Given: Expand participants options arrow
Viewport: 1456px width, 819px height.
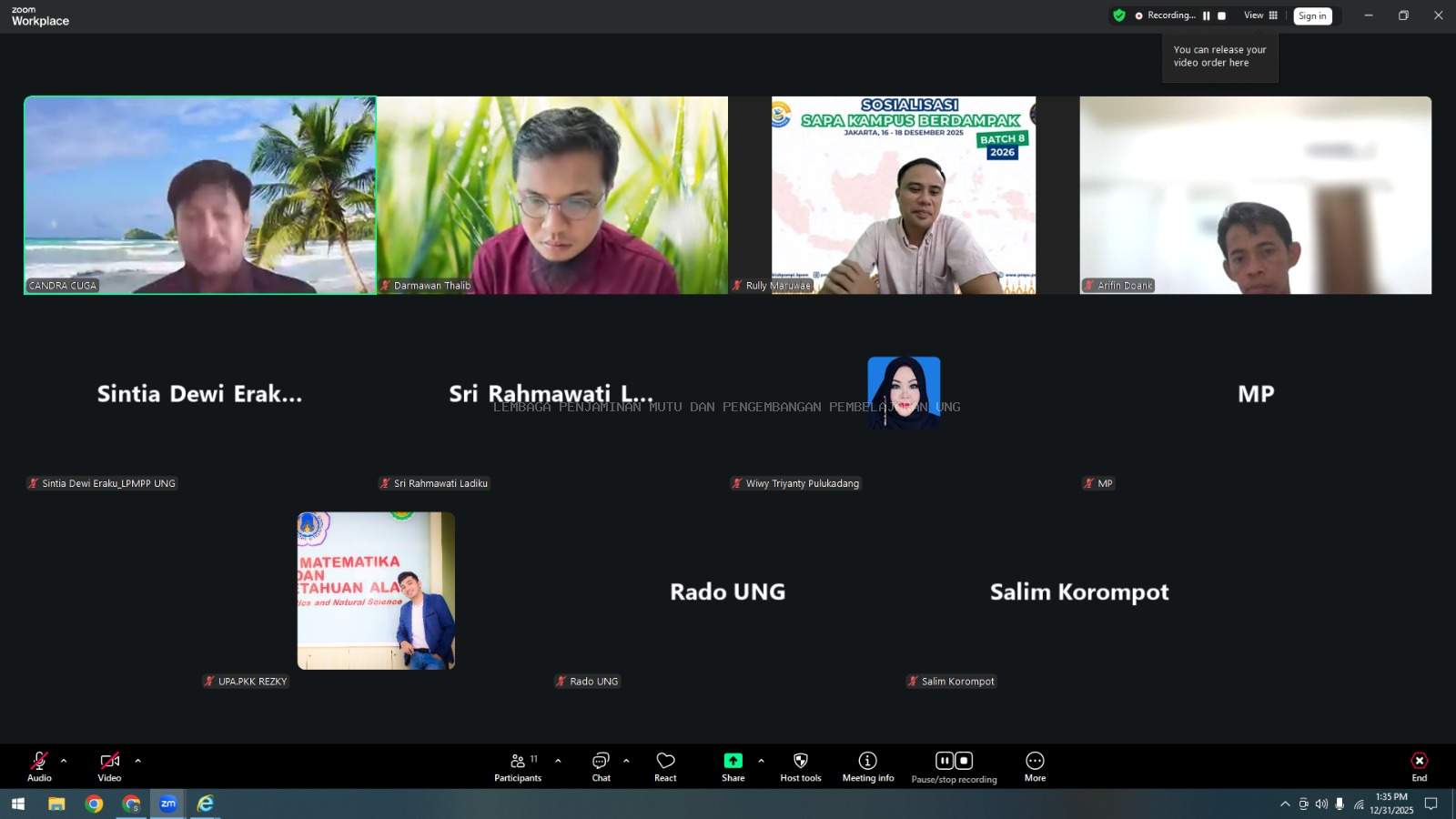Looking at the screenshot, I should [x=558, y=761].
